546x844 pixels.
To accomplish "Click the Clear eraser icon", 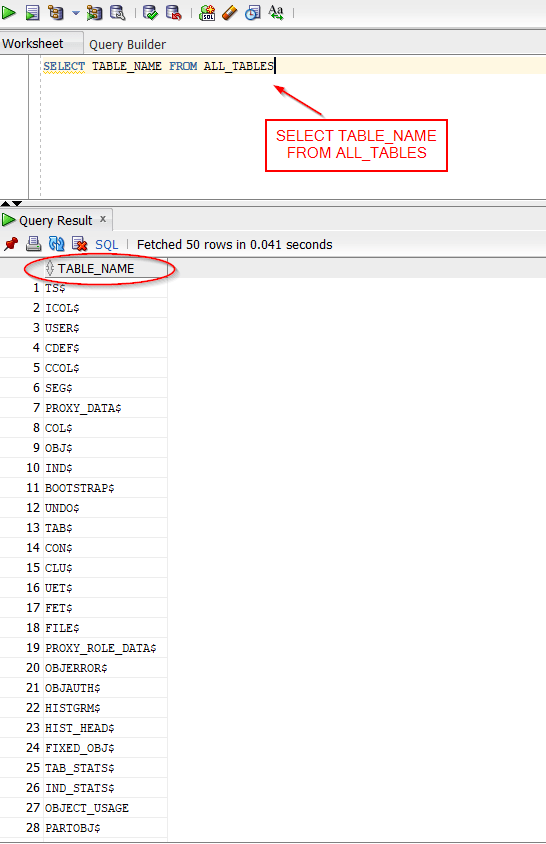I will [x=230, y=12].
